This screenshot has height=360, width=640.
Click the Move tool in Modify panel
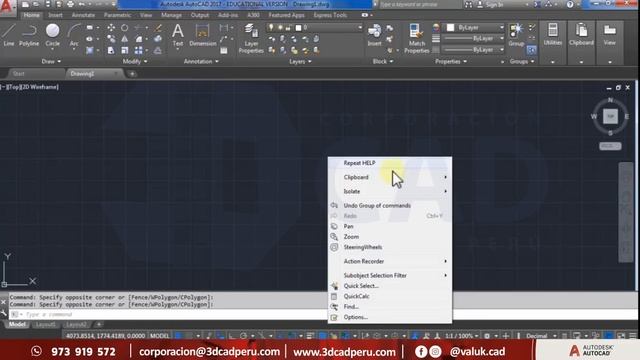[x=111, y=28]
